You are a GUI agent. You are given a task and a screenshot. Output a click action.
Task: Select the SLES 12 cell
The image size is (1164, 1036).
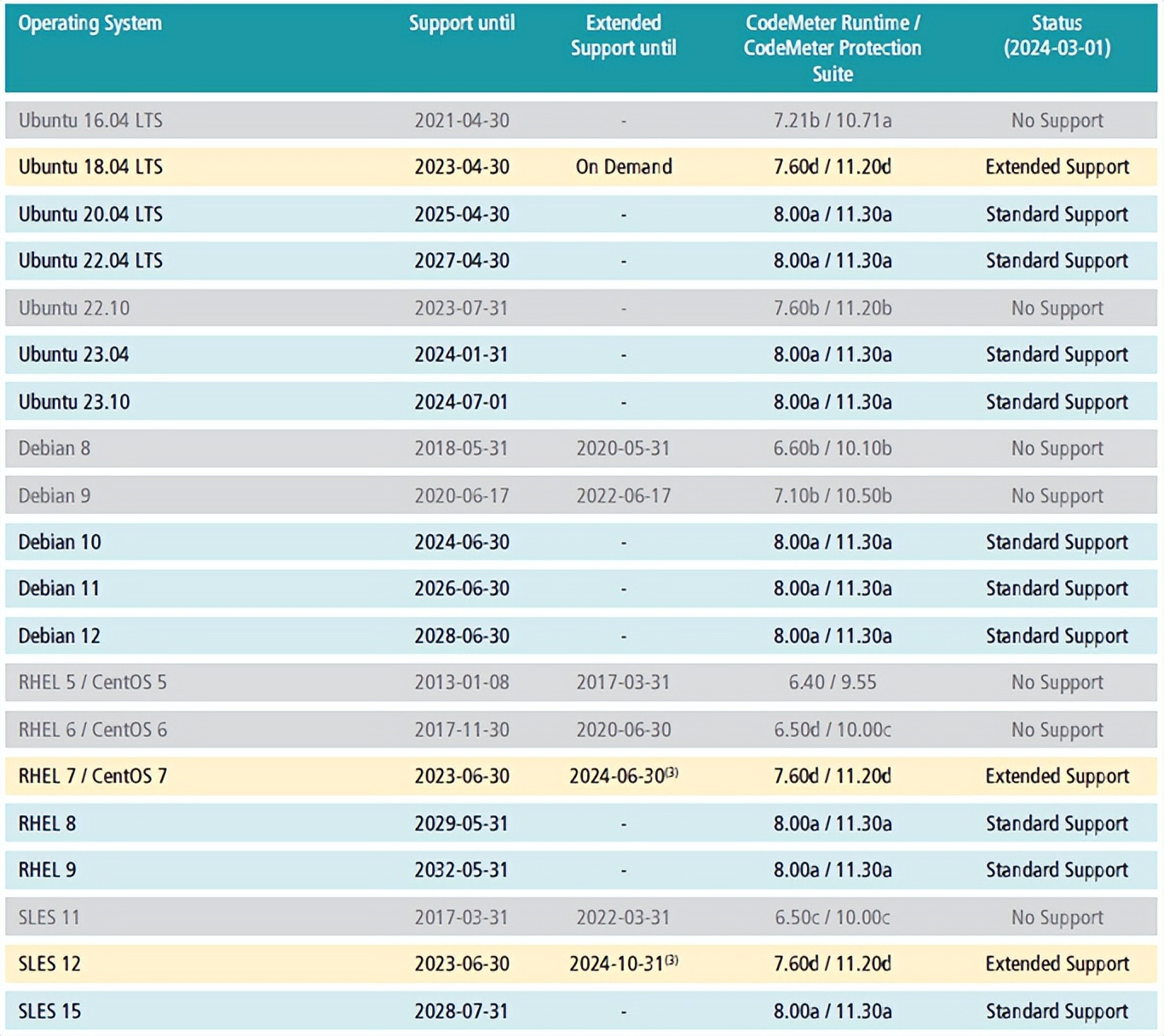(x=49, y=964)
